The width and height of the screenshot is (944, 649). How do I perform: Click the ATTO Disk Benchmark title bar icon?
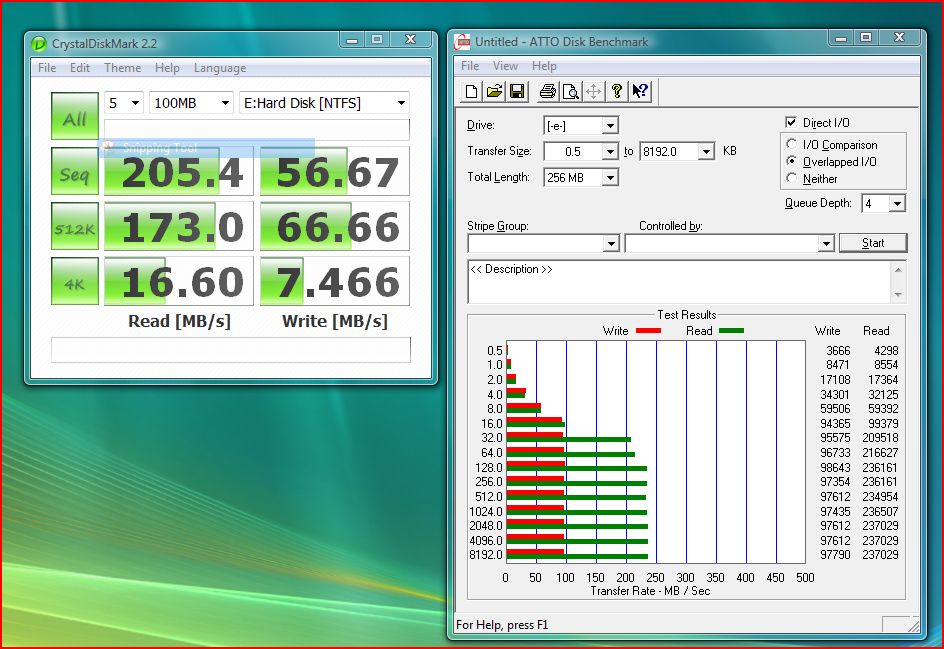[x=462, y=42]
